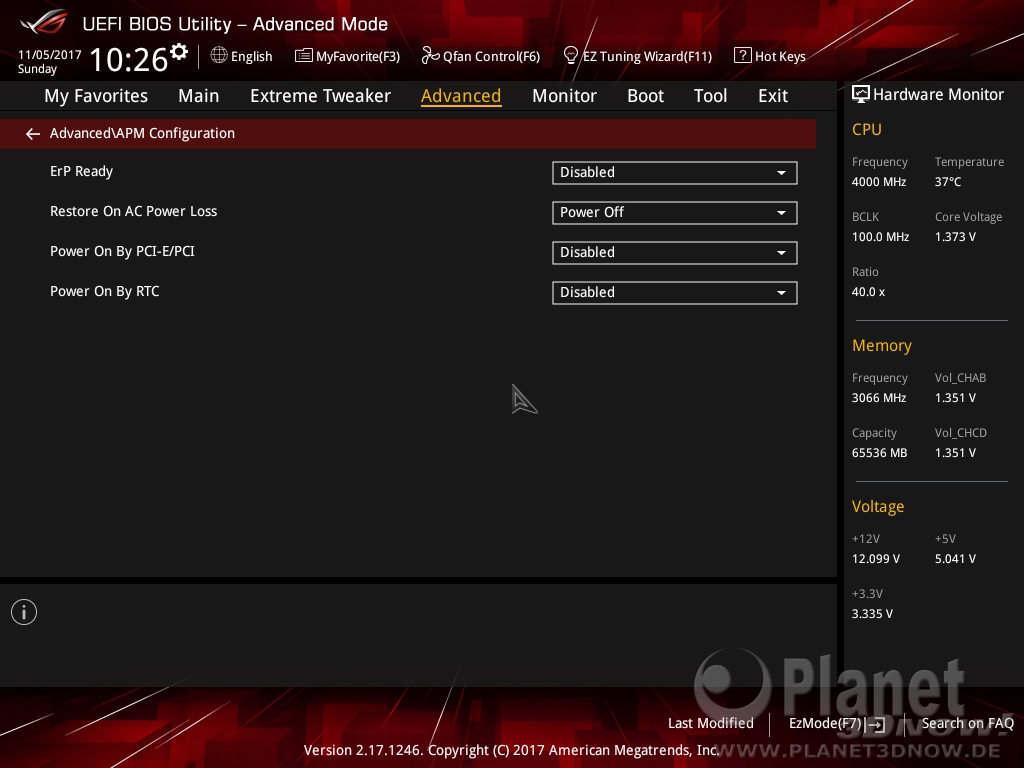The width and height of the screenshot is (1024, 768).
Task: Click BCLK value 100.0 MHz
Action: point(880,236)
